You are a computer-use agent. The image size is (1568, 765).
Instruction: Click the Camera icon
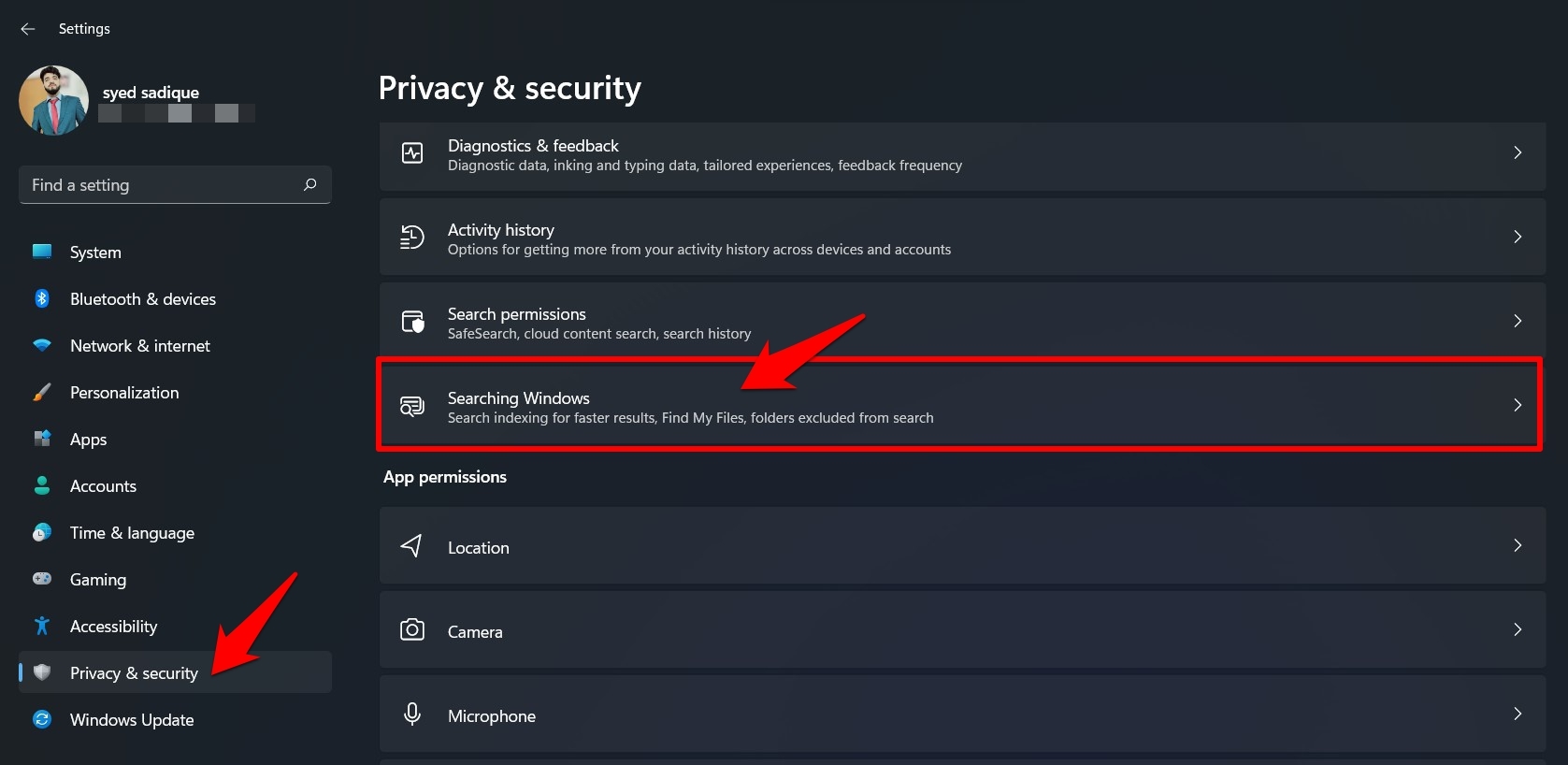pos(412,630)
